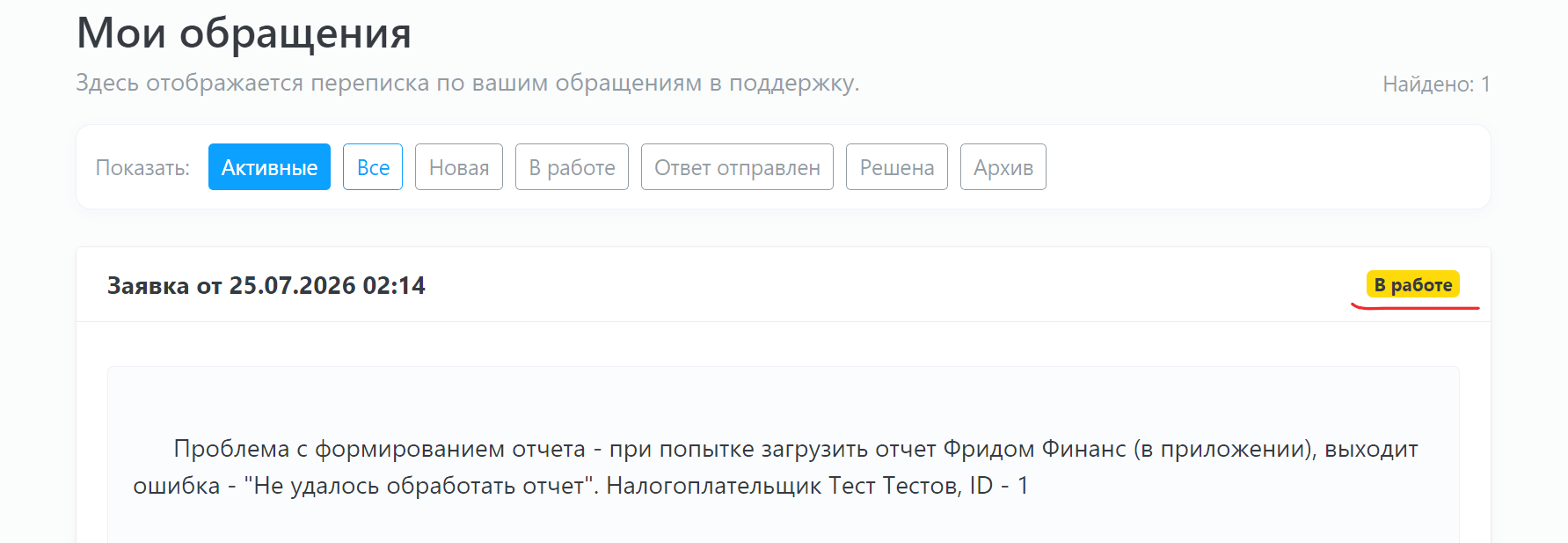
Task: Click the quoted error "Не удалось обработать отчет"
Action: (417, 486)
